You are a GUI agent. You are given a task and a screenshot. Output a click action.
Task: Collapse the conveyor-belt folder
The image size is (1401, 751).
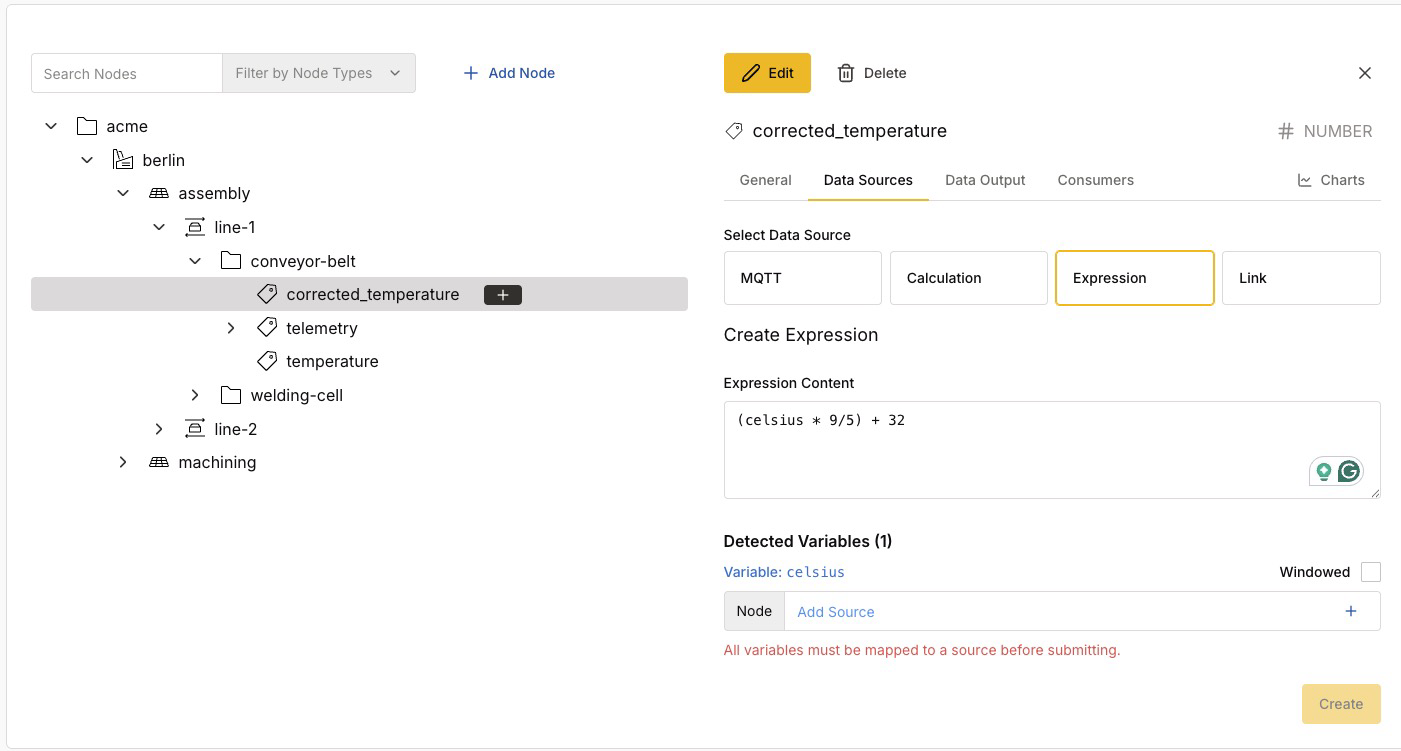195,261
